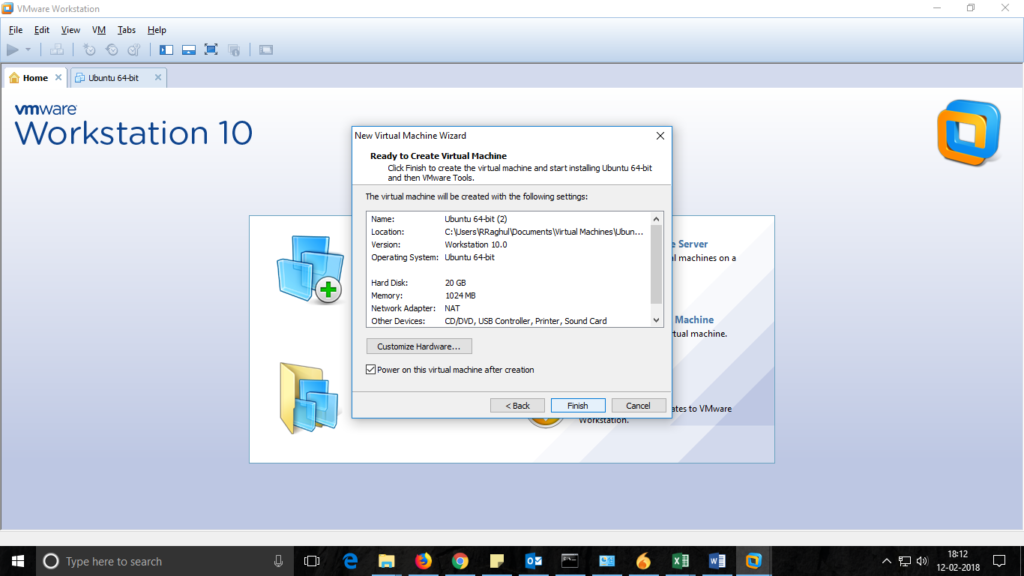This screenshot has width=1024, height=576.
Task: Go back with the Back button
Action: click(517, 405)
